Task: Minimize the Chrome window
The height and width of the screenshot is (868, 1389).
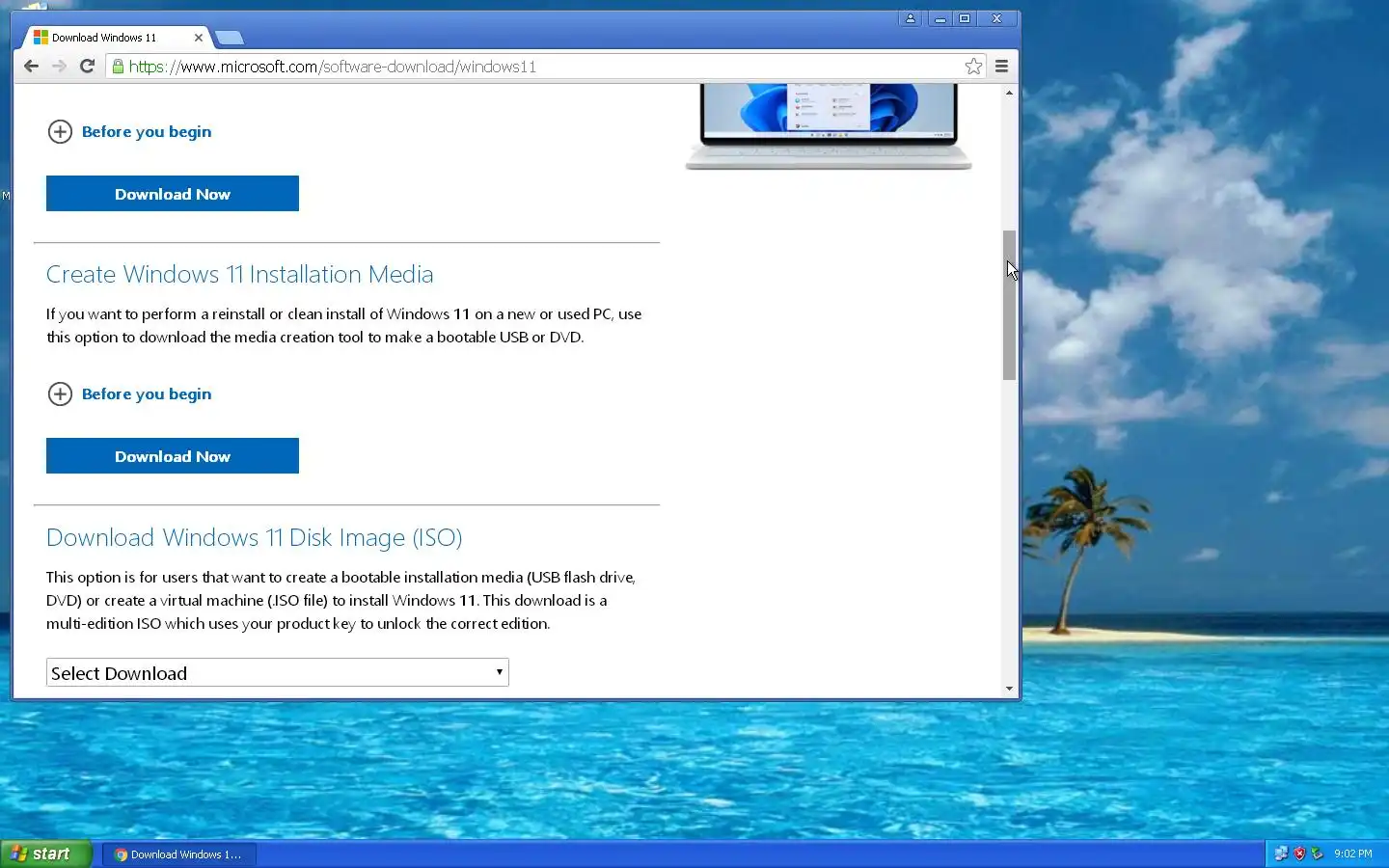Action: pos(940,18)
